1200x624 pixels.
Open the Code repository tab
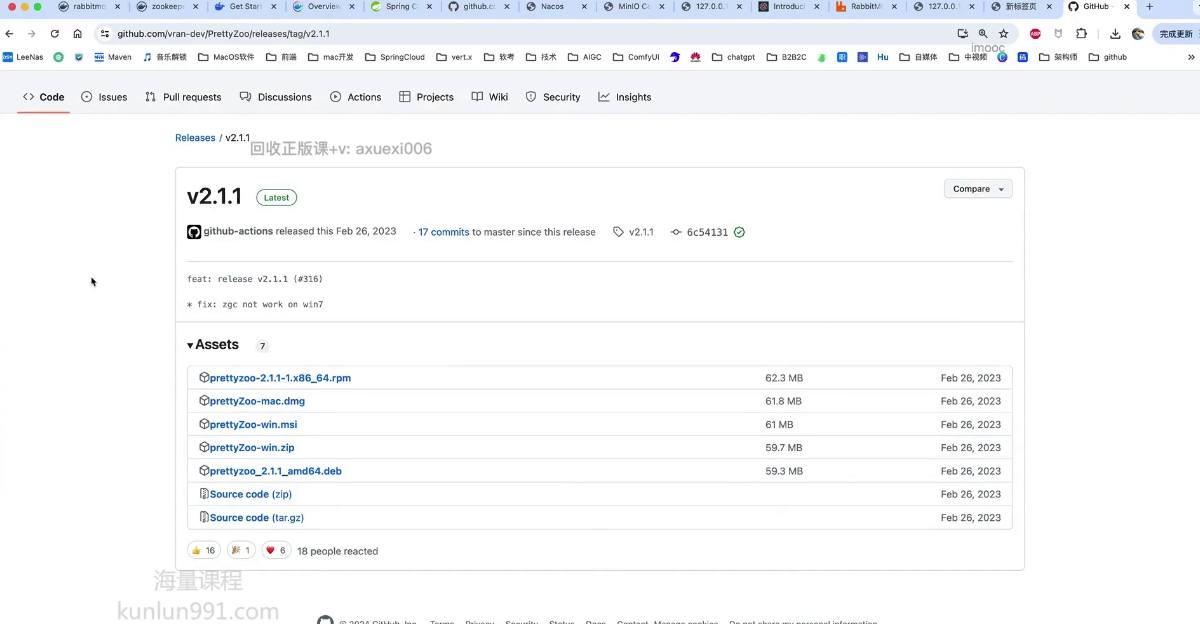coord(43,97)
